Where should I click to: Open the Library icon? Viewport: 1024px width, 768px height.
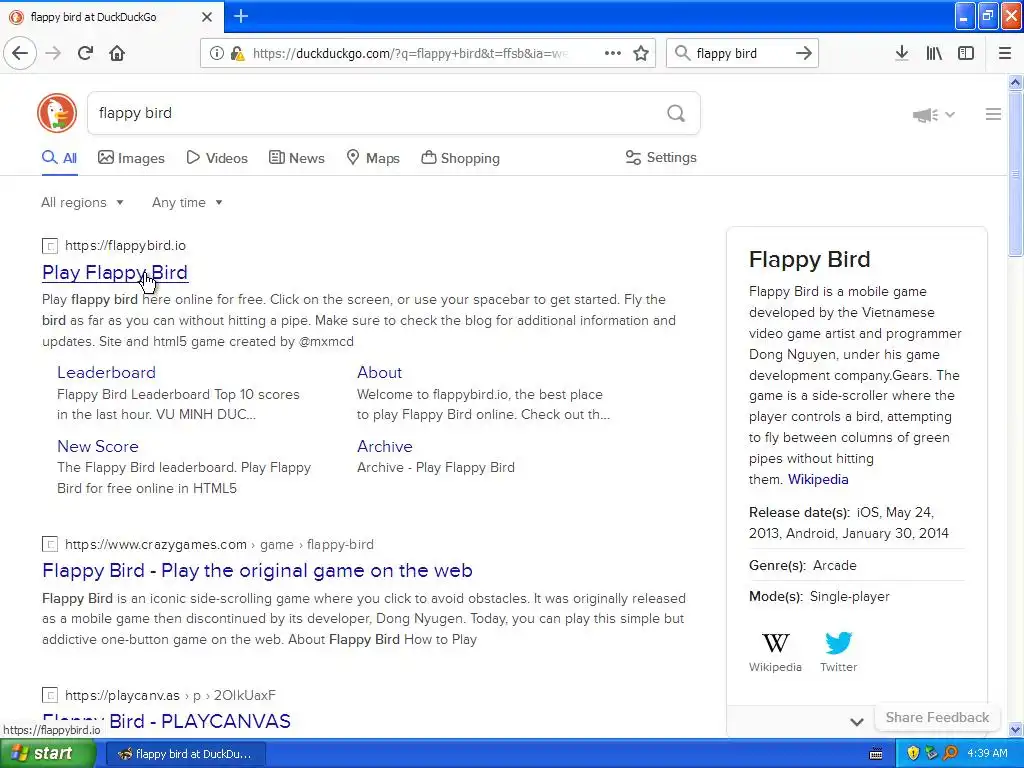[x=934, y=53]
